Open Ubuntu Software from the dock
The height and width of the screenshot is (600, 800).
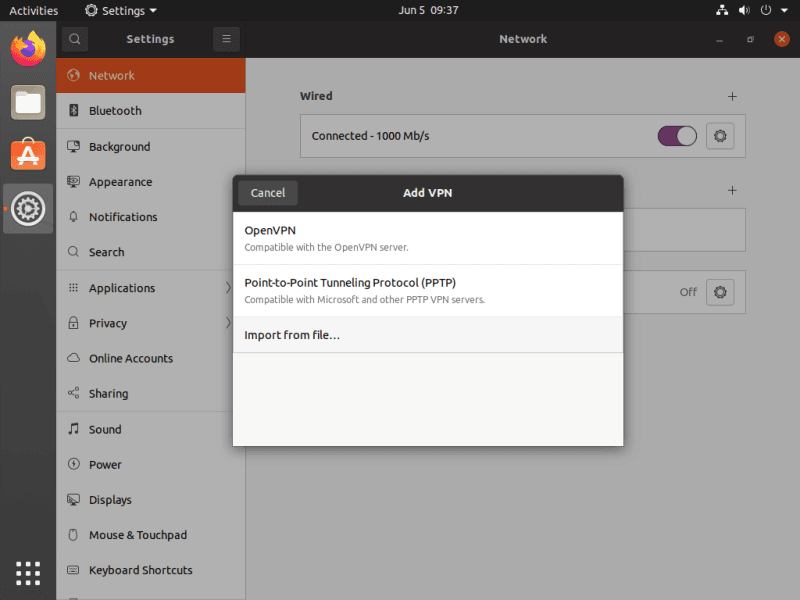28,154
